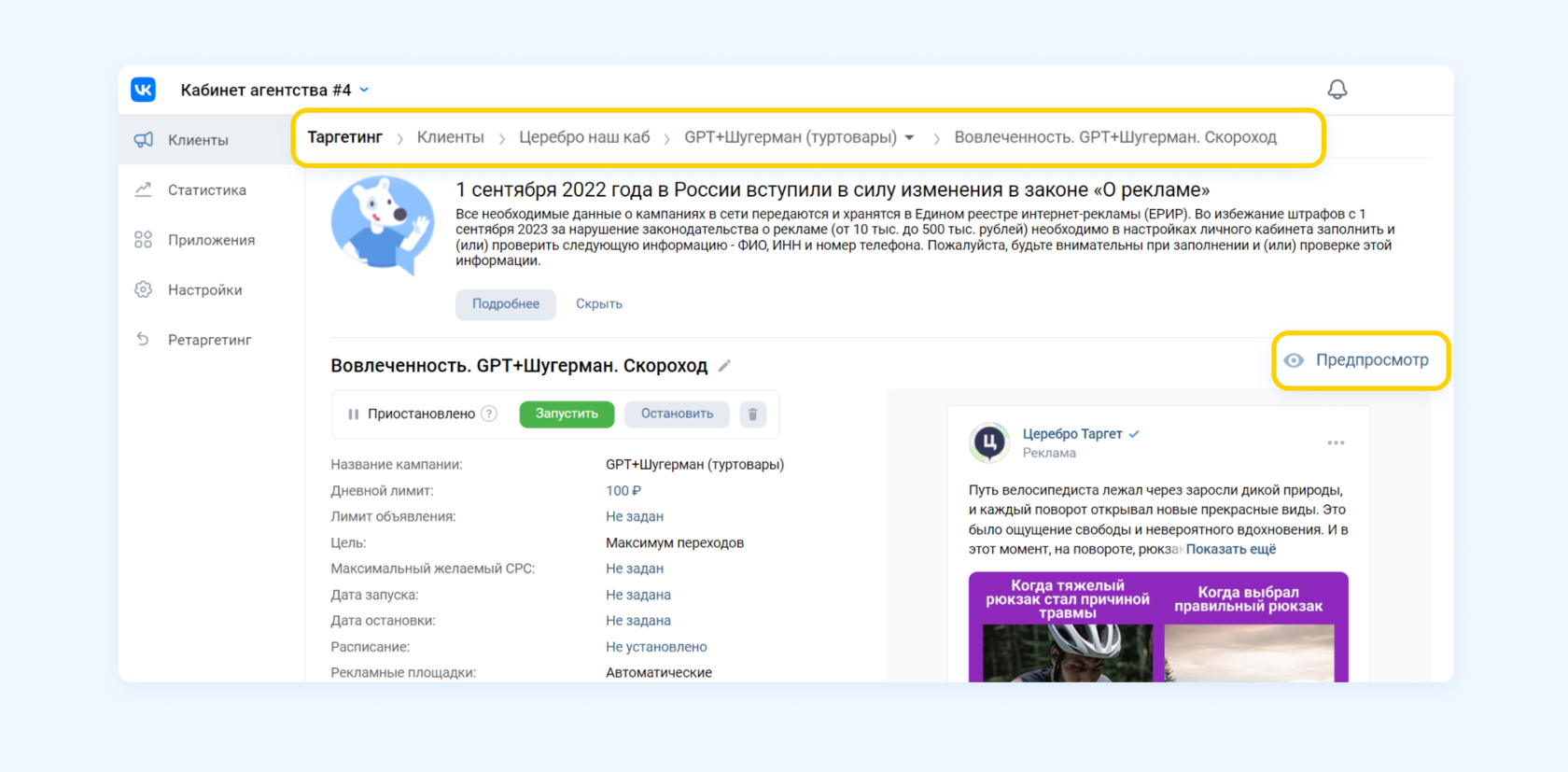Open the Ретаргетинг section
Viewport: 1568px width, 772px height.
click(x=212, y=340)
